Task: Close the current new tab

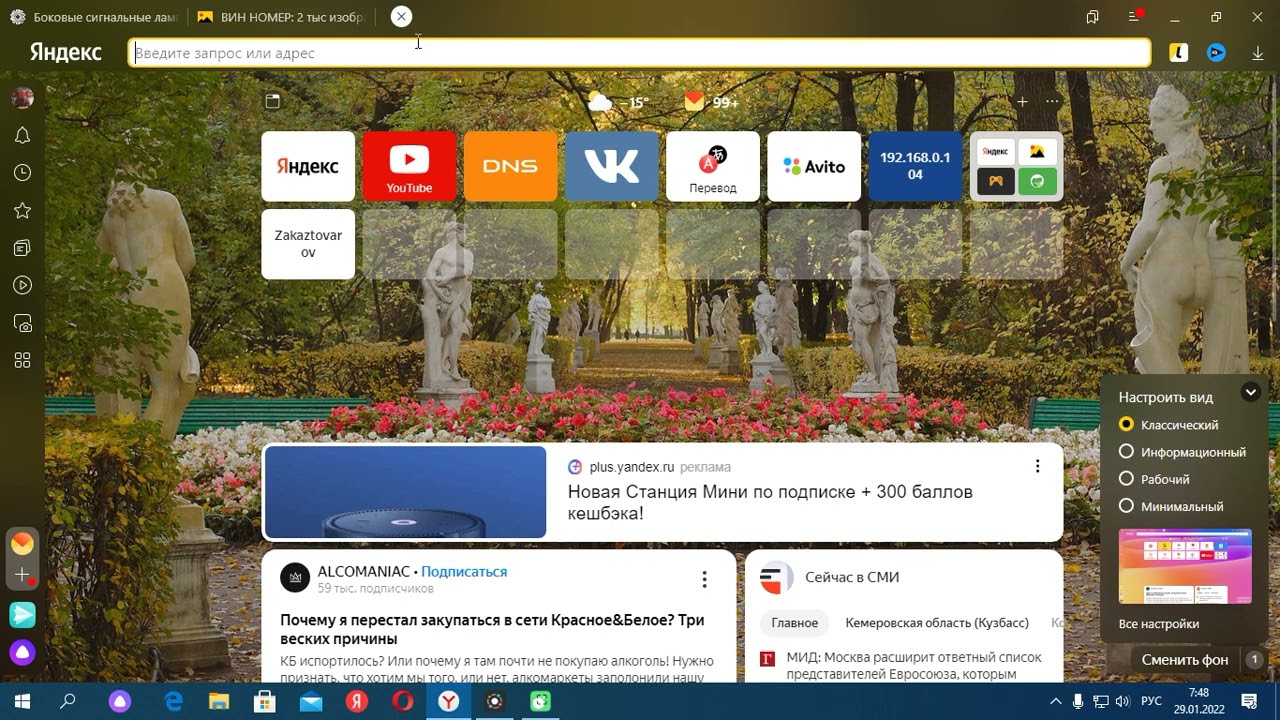Action: tap(401, 17)
